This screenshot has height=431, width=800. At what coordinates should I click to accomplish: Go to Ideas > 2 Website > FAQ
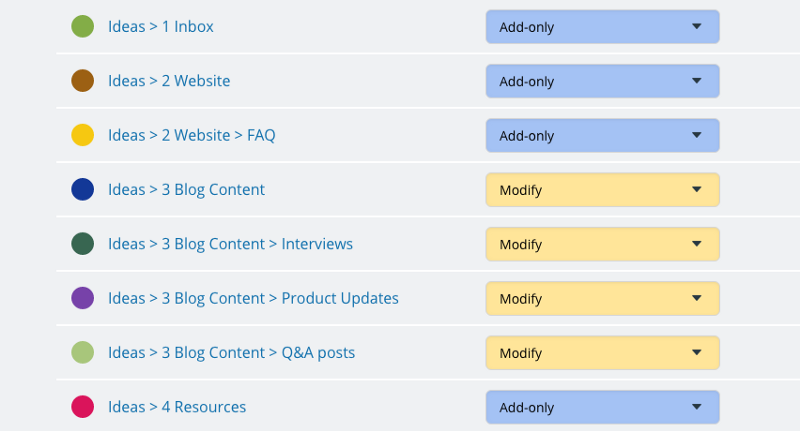click(192, 135)
